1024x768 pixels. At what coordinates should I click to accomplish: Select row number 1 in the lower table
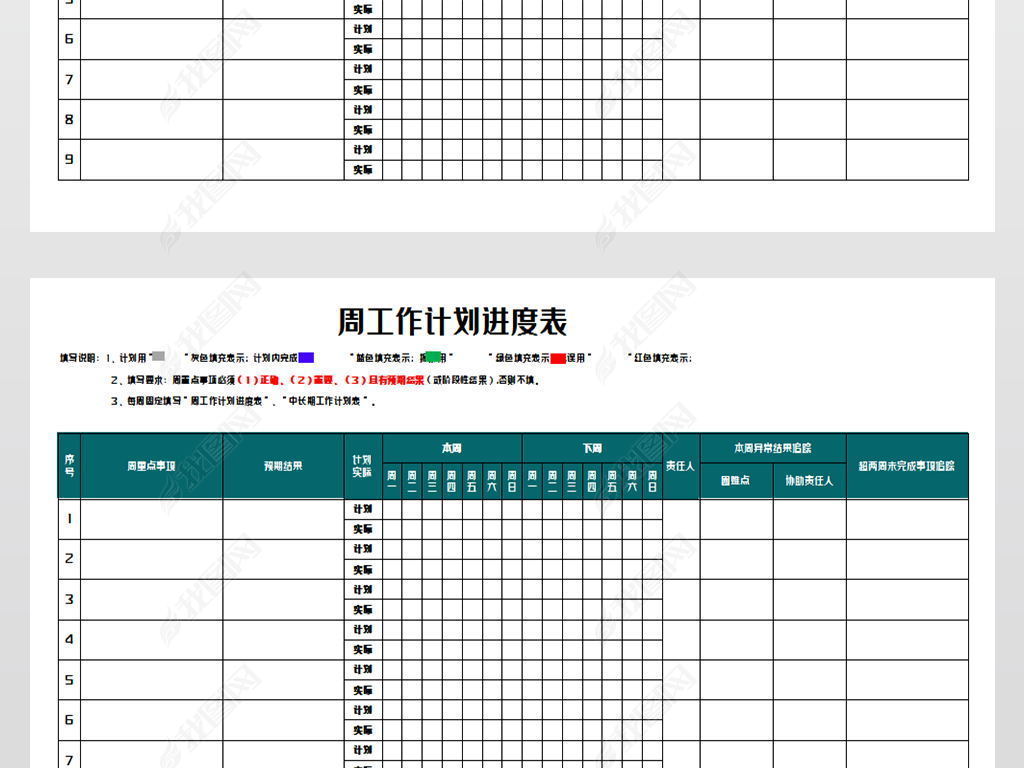[x=69, y=519]
